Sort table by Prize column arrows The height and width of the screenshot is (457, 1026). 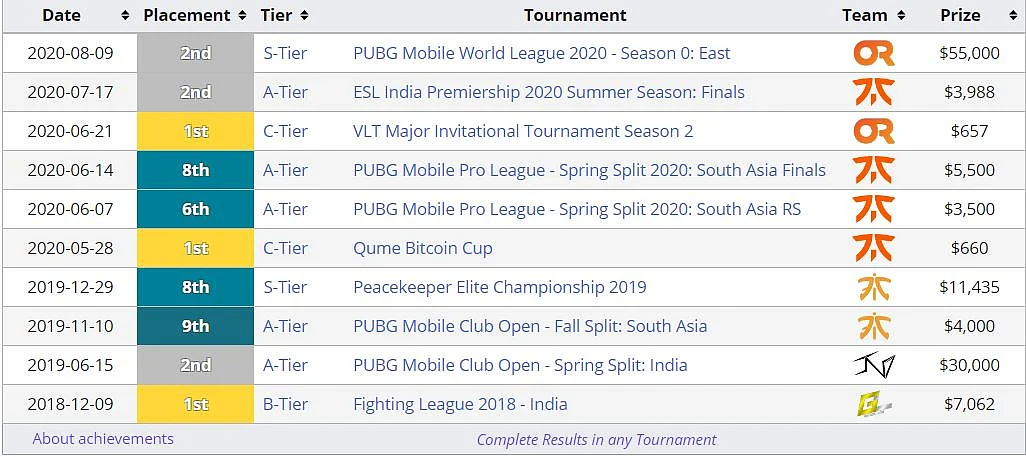point(1014,16)
